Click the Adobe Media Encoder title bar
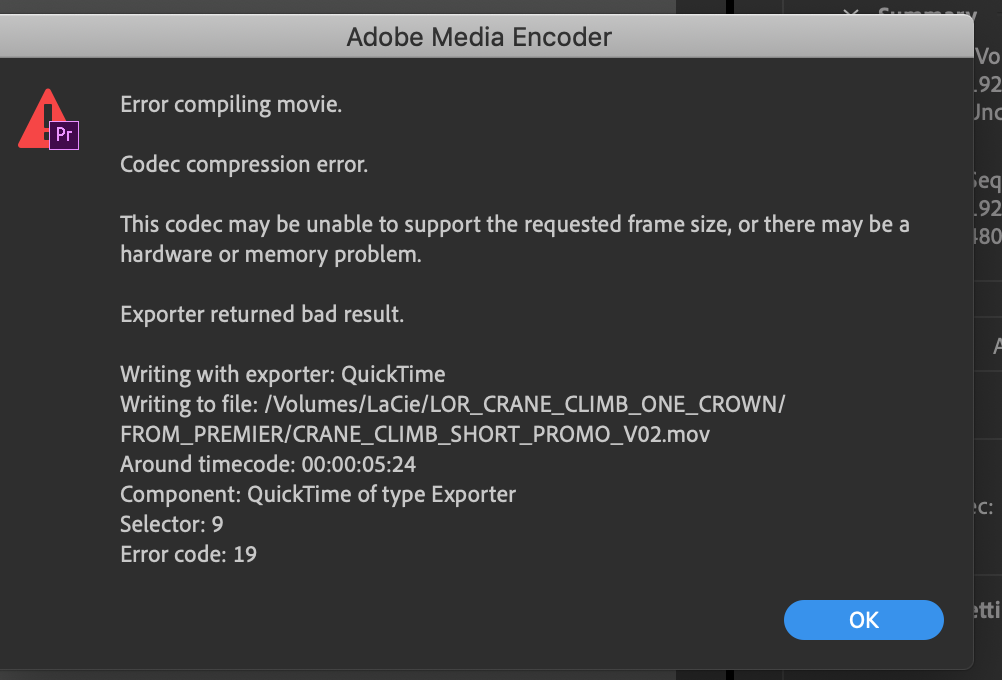 pos(478,37)
